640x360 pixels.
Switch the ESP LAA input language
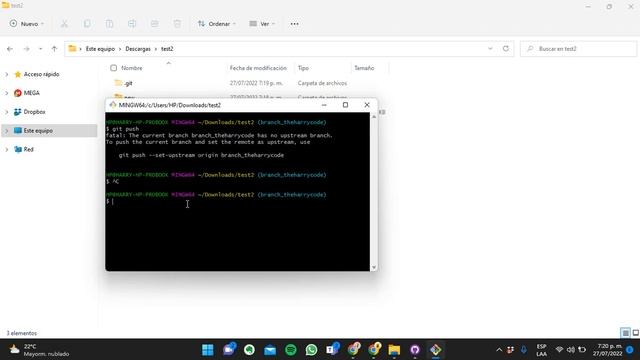click(x=541, y=350)
